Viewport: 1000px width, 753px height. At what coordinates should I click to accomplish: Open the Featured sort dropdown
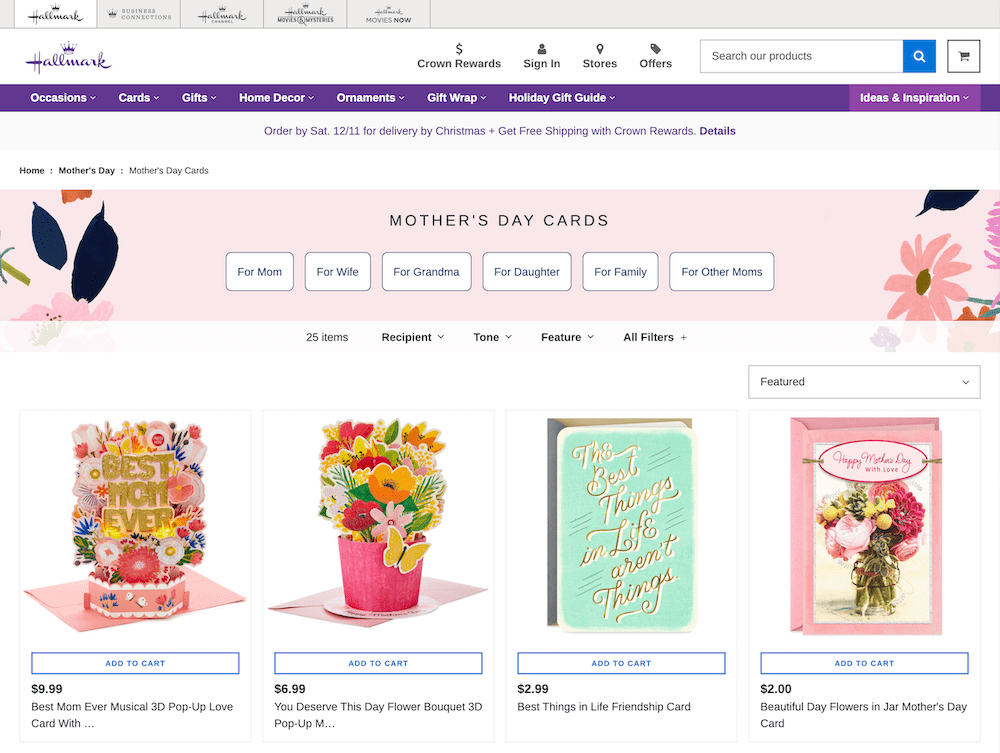pos(864,382)
